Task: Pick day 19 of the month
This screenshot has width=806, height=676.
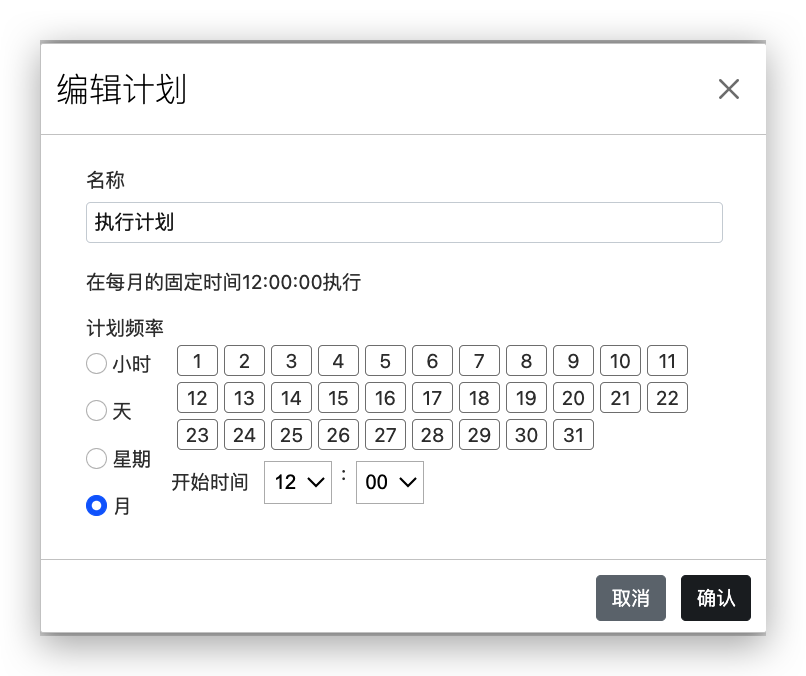Action: coord(526,398)
